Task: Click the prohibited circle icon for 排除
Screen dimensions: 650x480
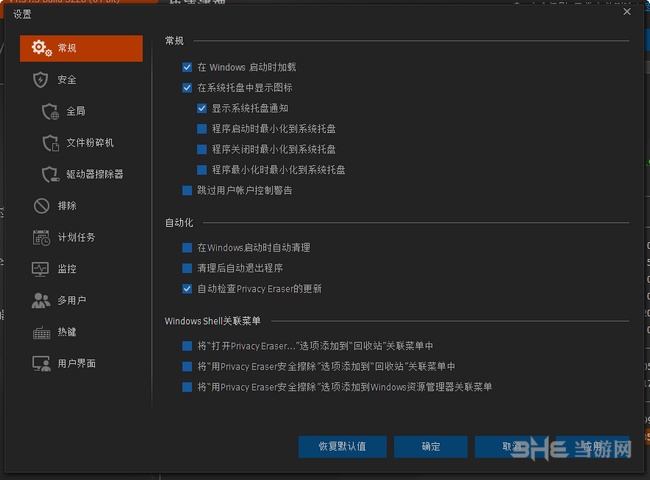Action: click(x=41, y=206)
